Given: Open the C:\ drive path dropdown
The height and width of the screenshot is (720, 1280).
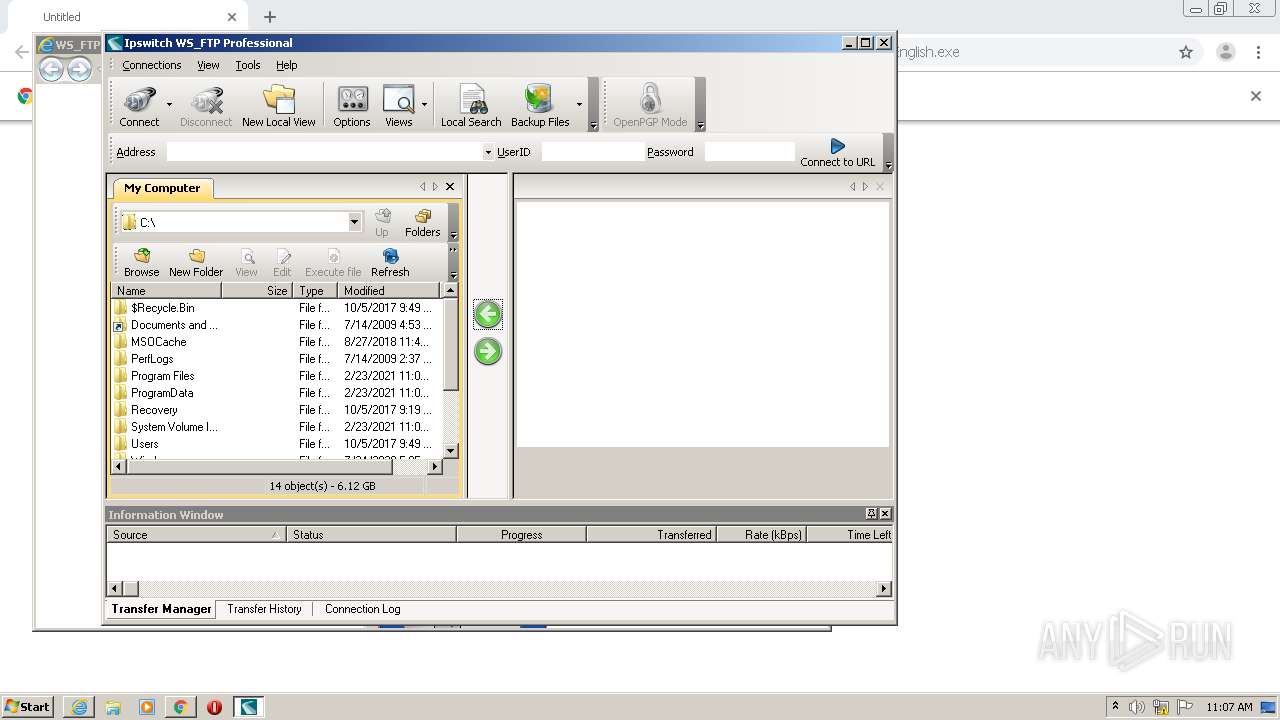Looking at the screenshot, I should (354, 222).
